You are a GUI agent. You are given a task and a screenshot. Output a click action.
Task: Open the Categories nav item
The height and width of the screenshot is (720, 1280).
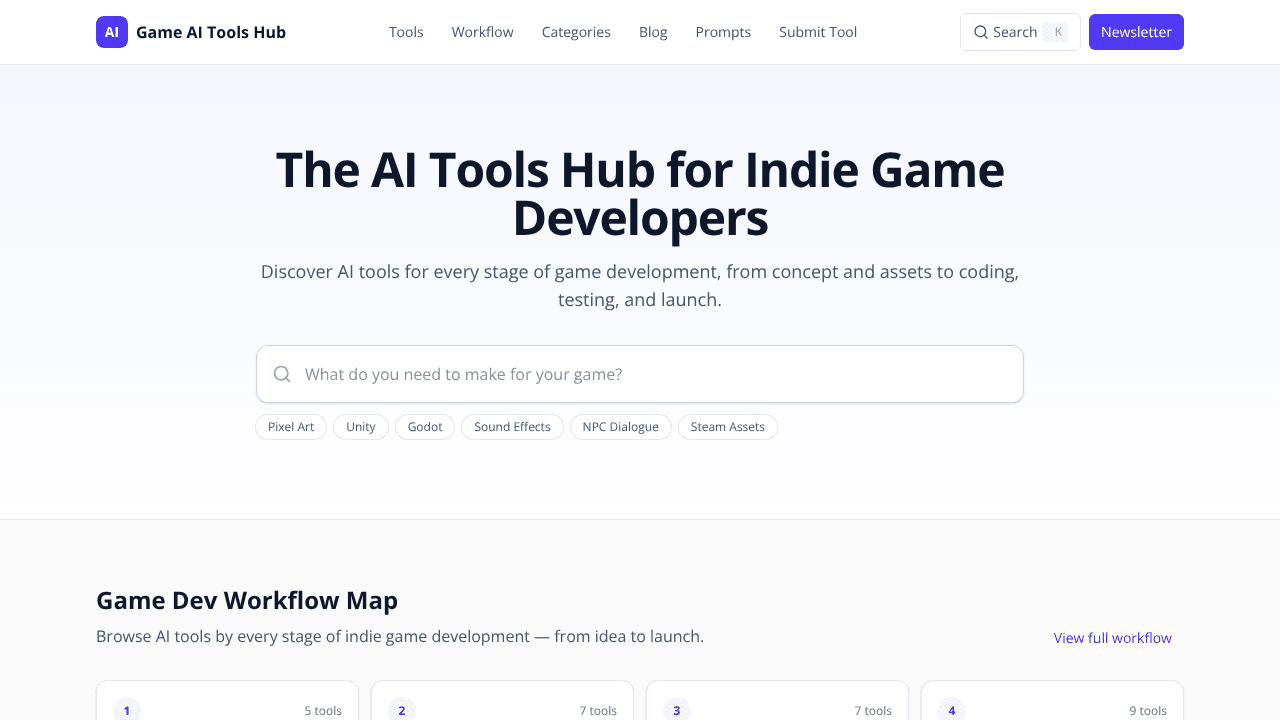click(576, 32)
